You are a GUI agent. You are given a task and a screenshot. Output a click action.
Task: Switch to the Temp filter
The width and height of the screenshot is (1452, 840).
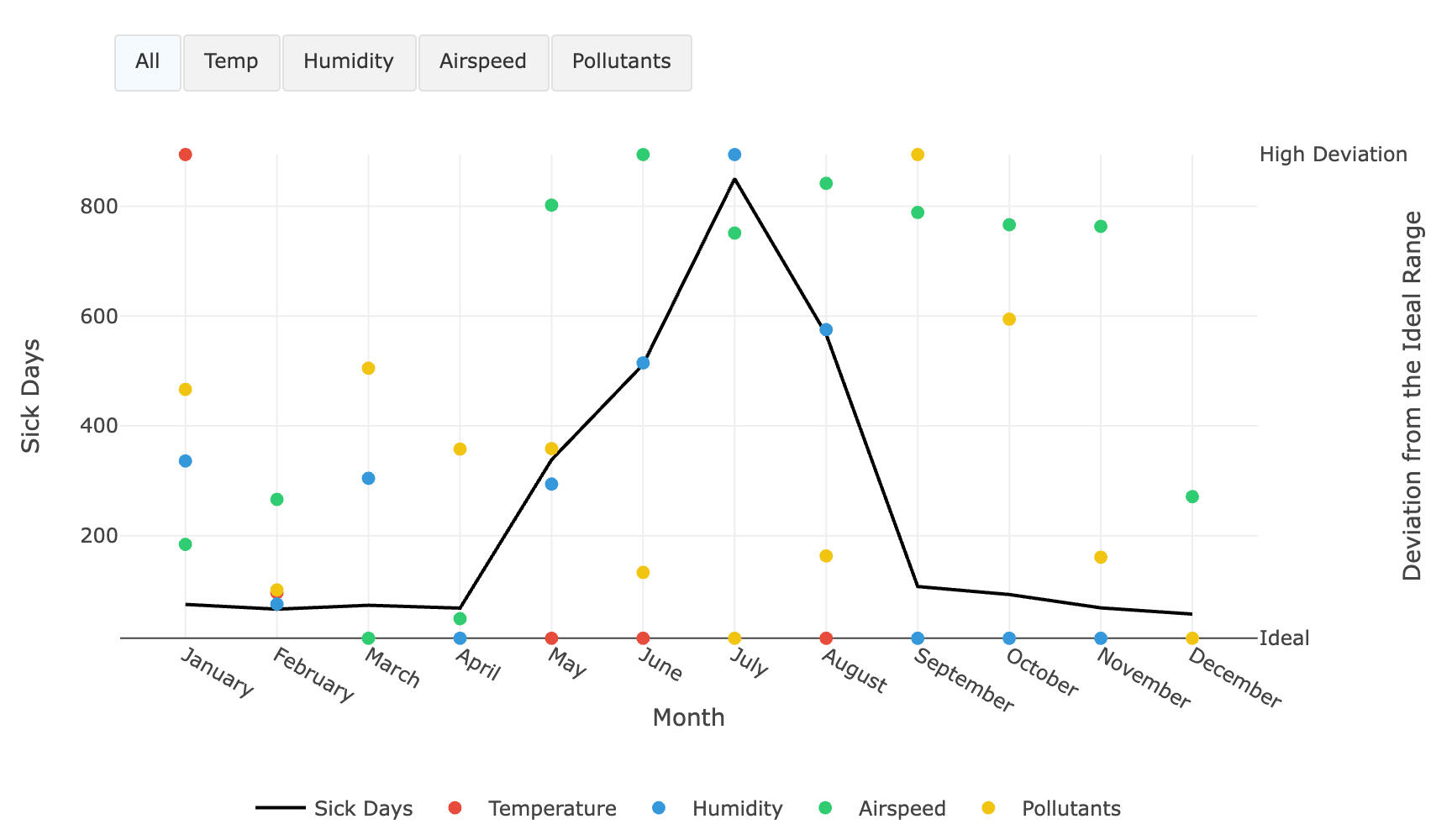[231, 62]
